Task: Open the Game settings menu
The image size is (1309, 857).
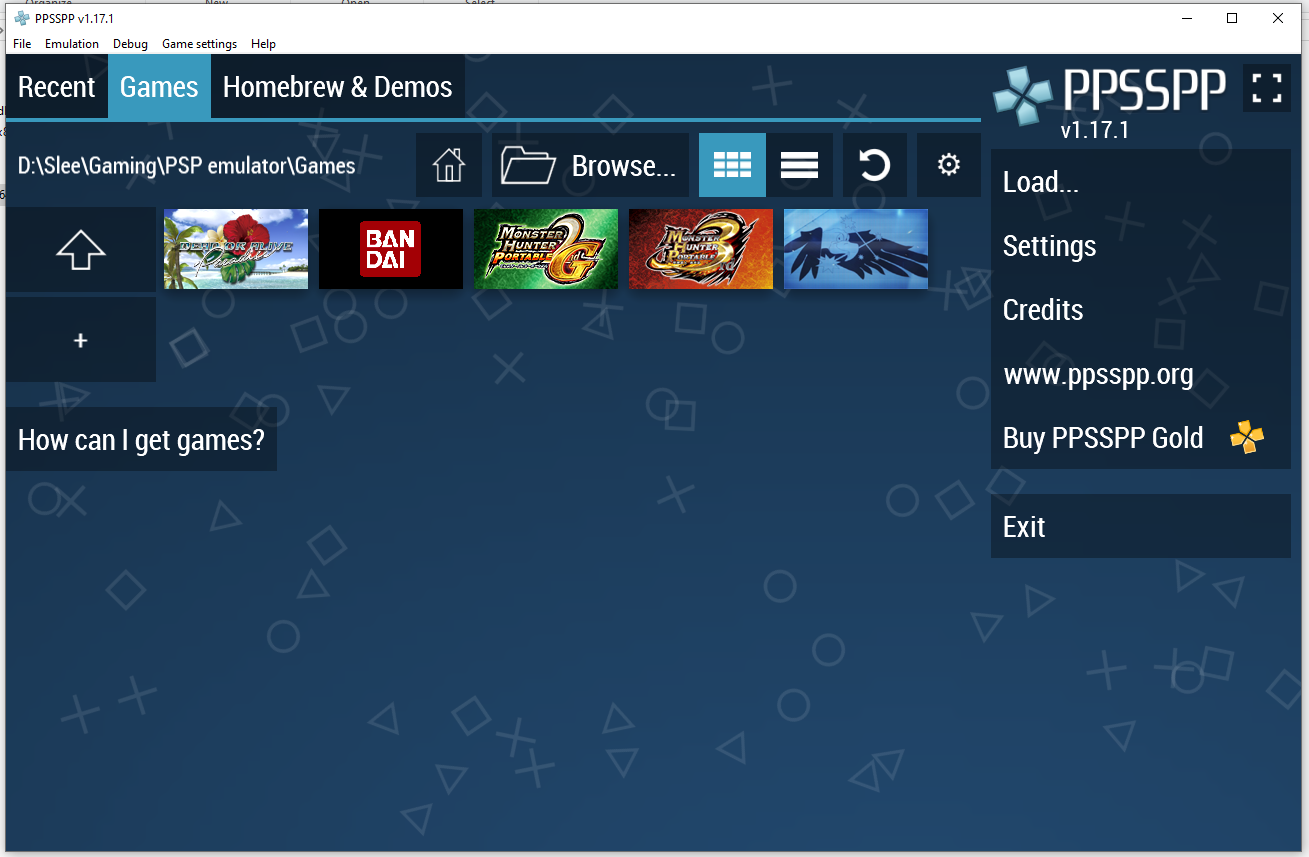Action: (x=200, y=44)
